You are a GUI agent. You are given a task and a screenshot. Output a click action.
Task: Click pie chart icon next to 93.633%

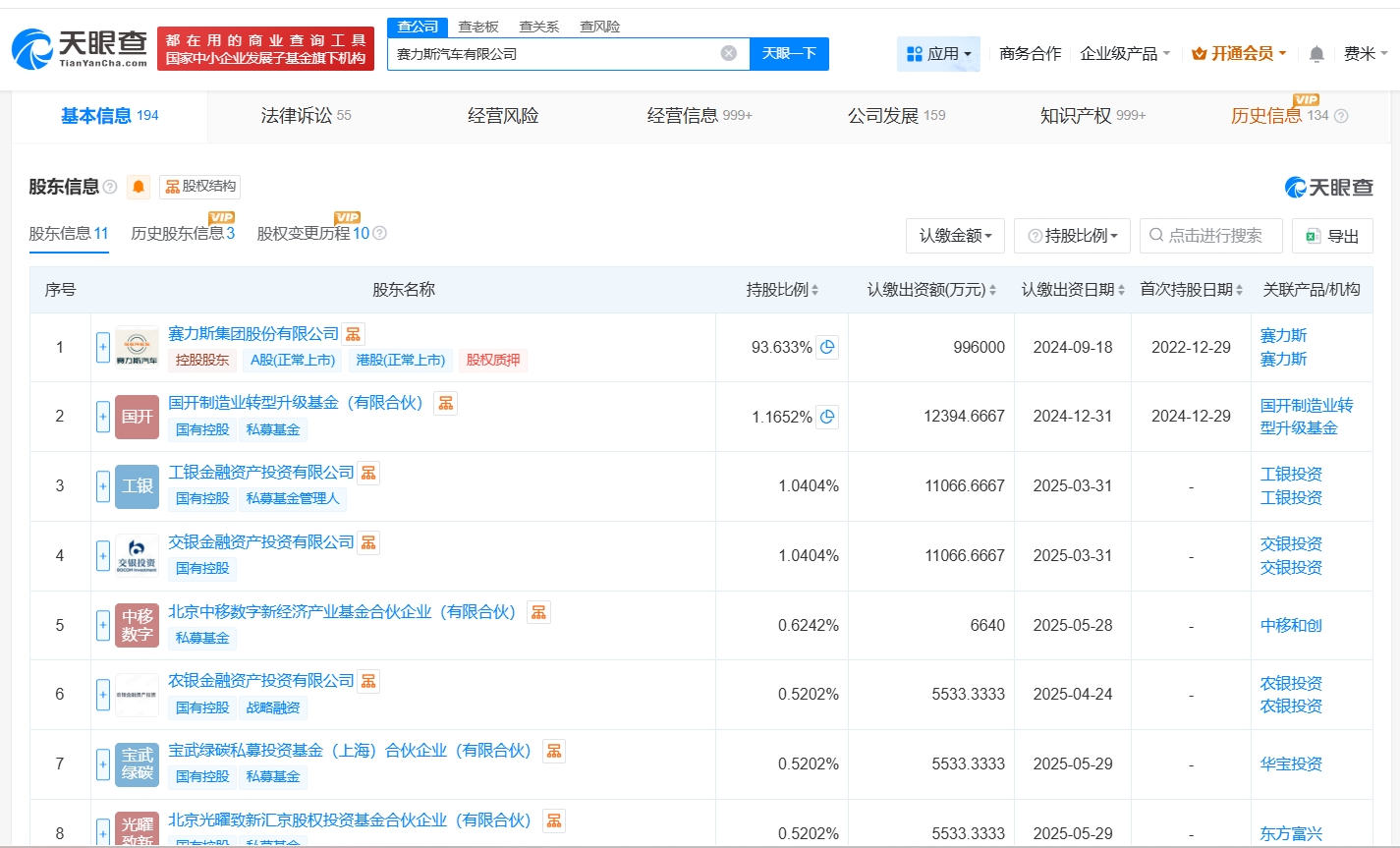click(x=827, y=347)
